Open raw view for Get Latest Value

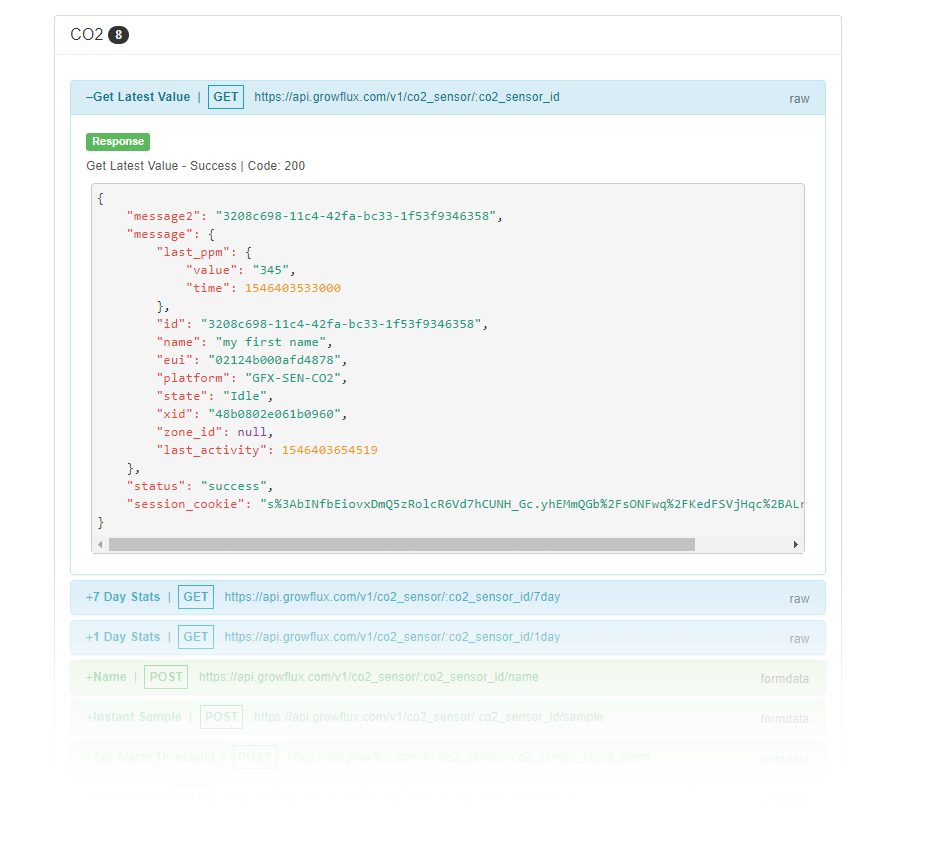(x=799, y=99)
